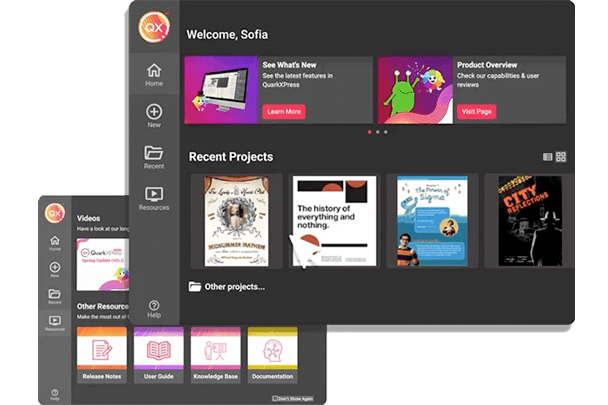Click the QX logo in the large window
The width and height of the screenshot is (608, 405).
point(153,25)
